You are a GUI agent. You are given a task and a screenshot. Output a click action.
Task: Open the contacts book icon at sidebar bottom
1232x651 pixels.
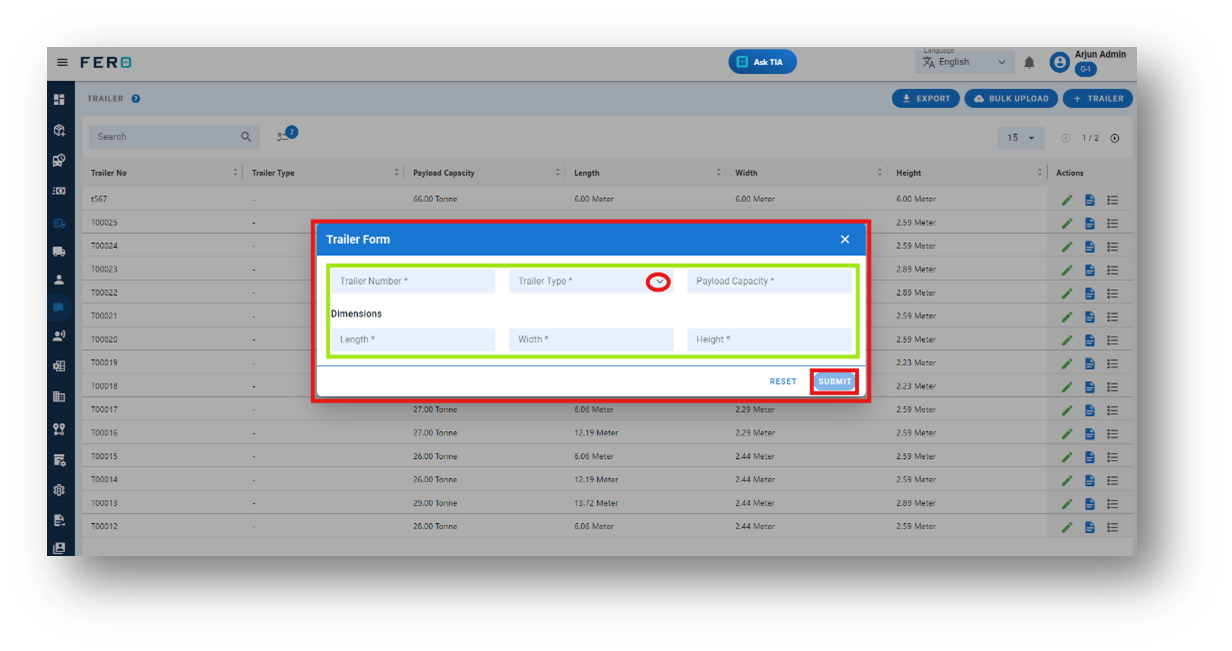coord(59,548)
